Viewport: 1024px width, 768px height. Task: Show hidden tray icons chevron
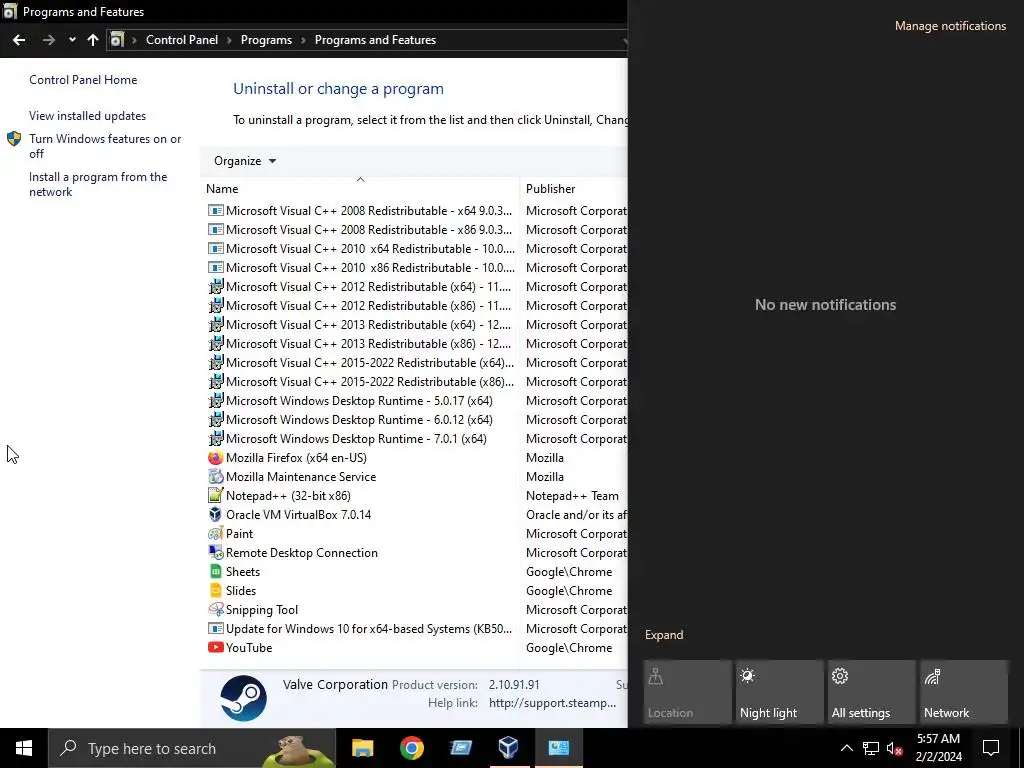(846, 748)
